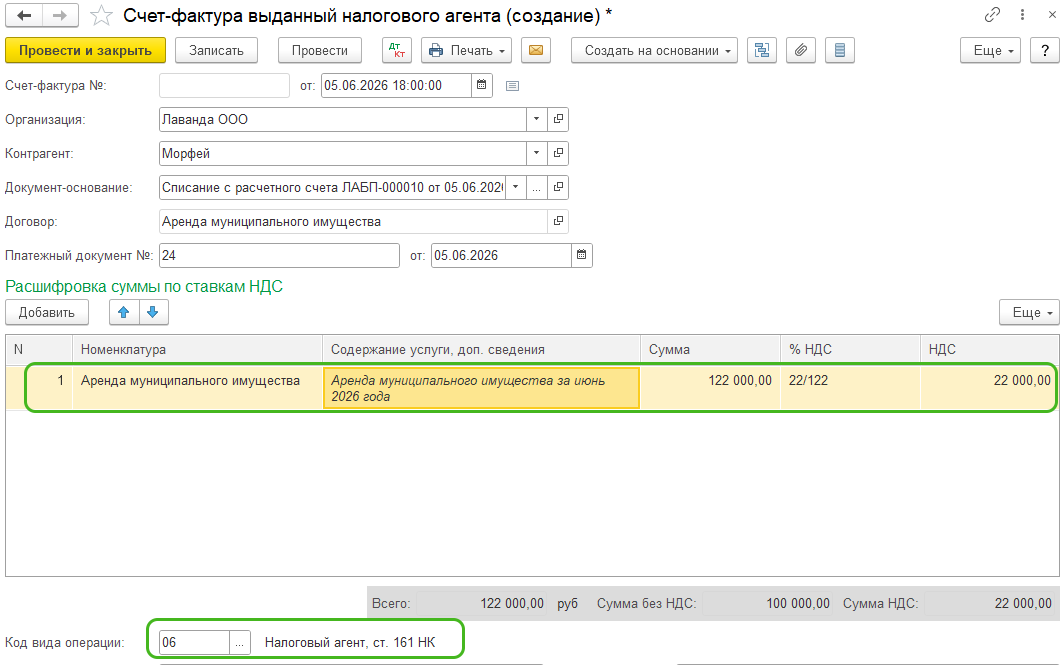The width and height of the screenshot is (1064, 665).
Task: Open help with question mark button
Action: click(x=1044, y=50)
